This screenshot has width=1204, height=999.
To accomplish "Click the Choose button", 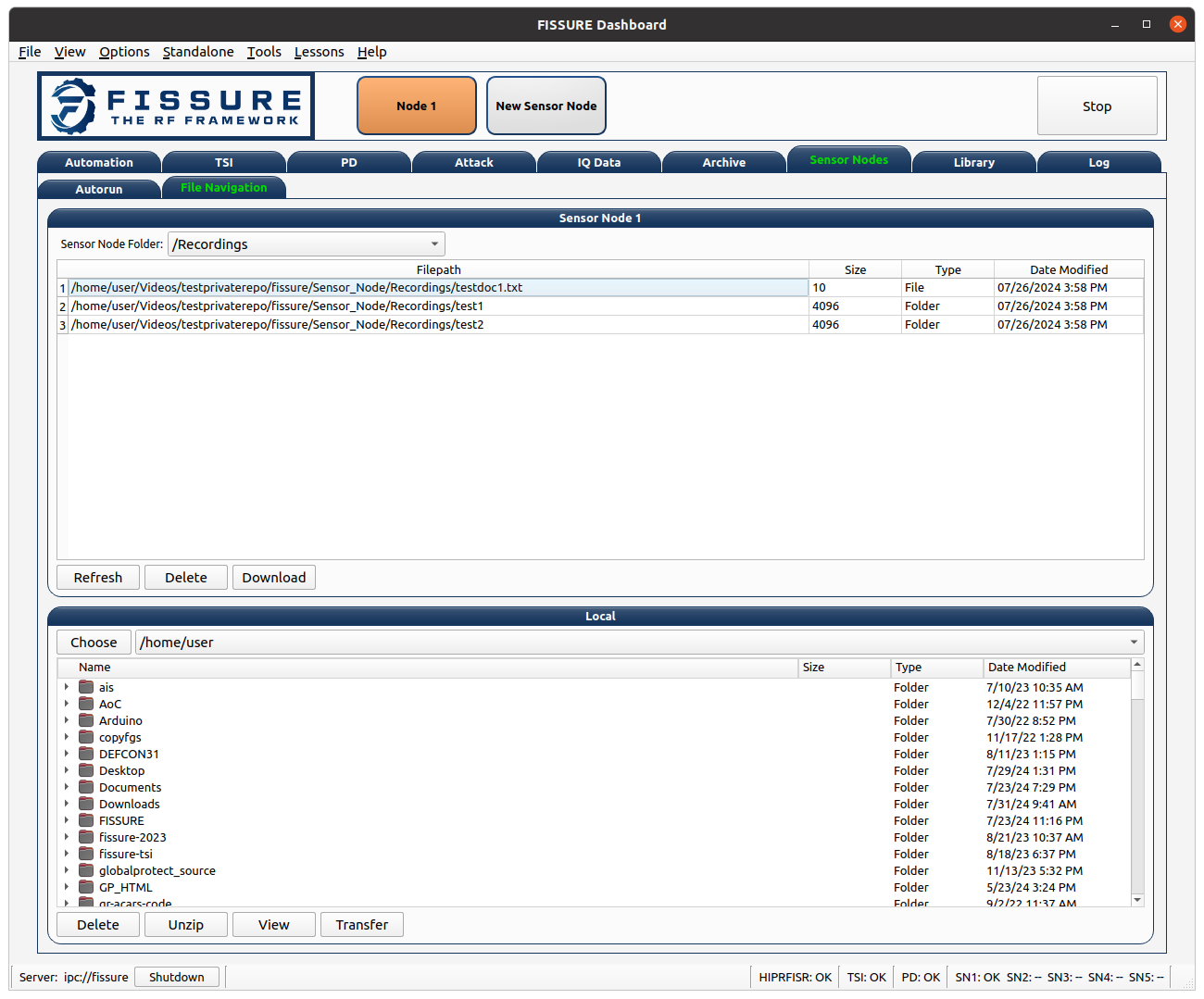I will 94,643.
